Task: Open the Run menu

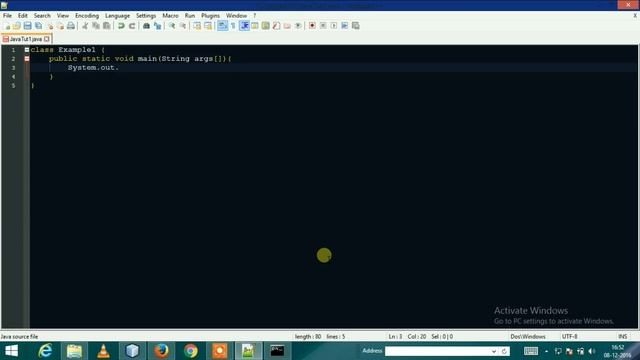Action: coord(190,16)
